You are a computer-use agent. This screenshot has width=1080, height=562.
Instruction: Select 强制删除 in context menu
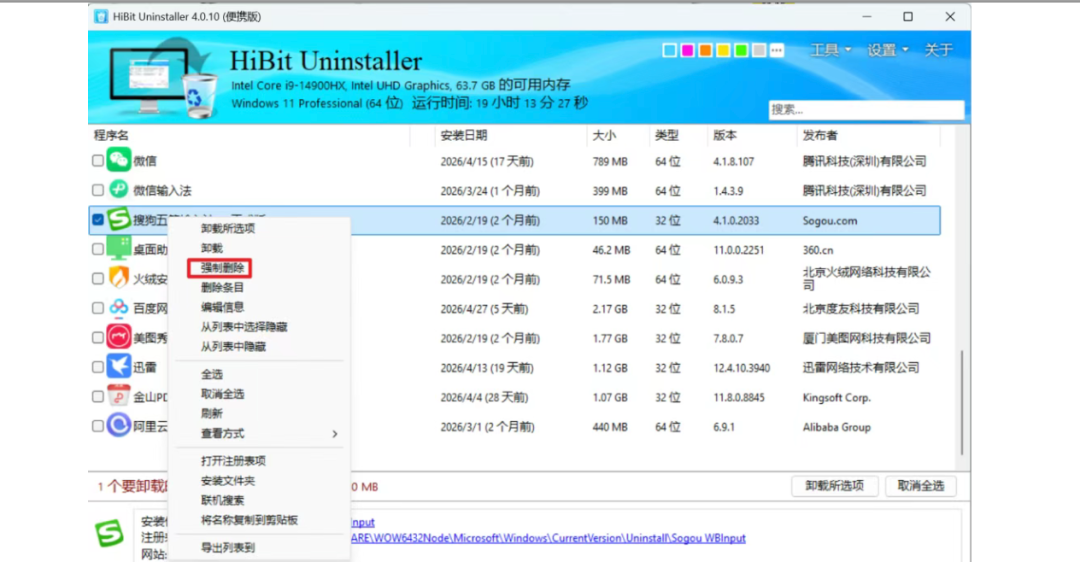point(222,268)
